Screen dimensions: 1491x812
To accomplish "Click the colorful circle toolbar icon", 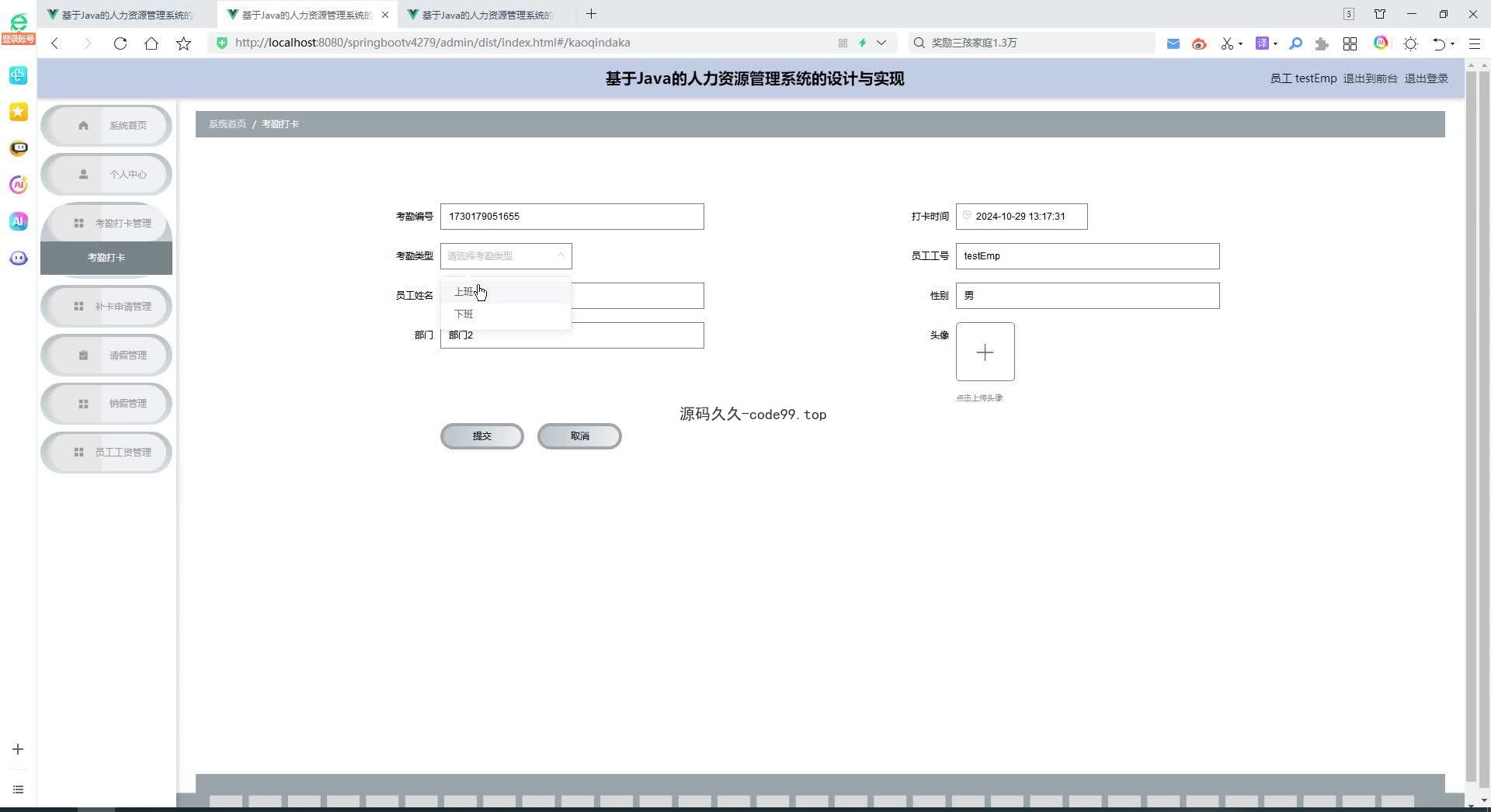I will 1381,43.
